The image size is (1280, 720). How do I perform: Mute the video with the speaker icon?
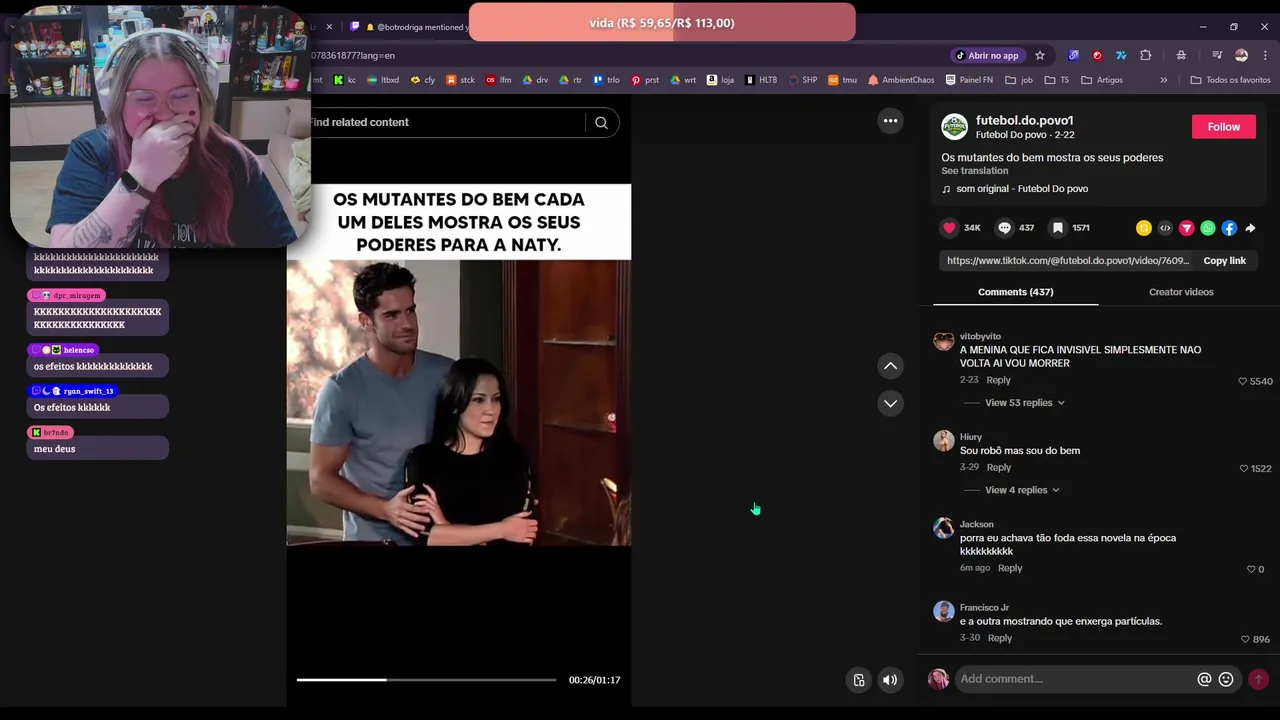click(x=889, y=680)
